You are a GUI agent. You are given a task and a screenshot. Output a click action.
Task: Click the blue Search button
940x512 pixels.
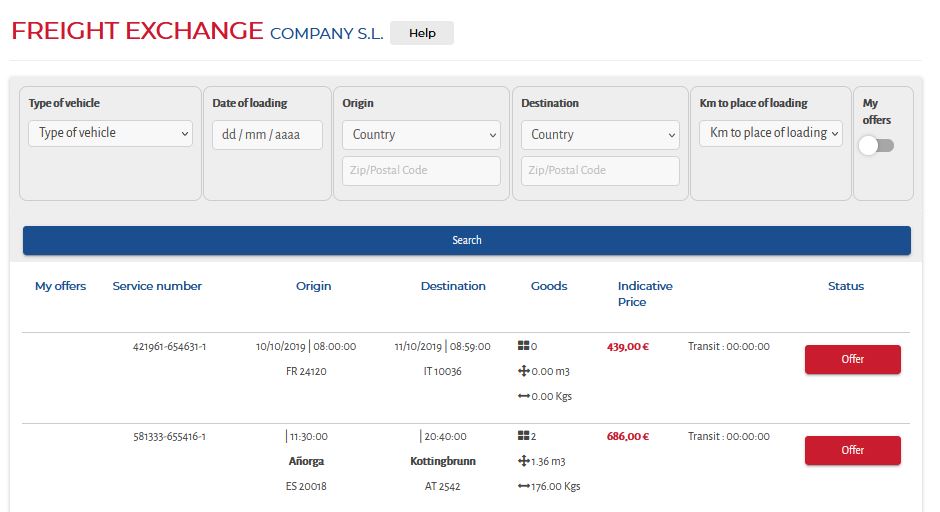pos(466,240)
